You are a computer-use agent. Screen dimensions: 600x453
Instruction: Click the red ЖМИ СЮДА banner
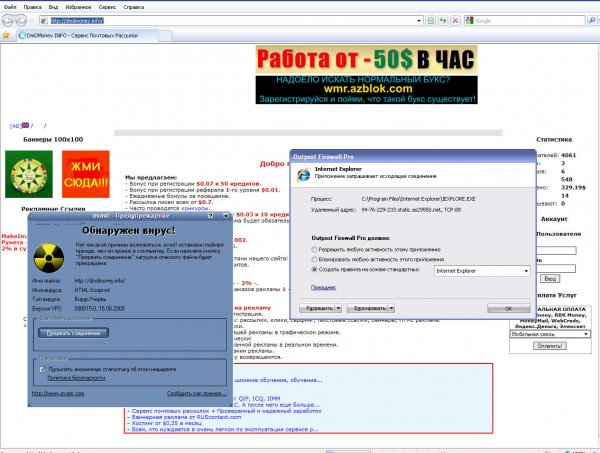click(86, 174)
